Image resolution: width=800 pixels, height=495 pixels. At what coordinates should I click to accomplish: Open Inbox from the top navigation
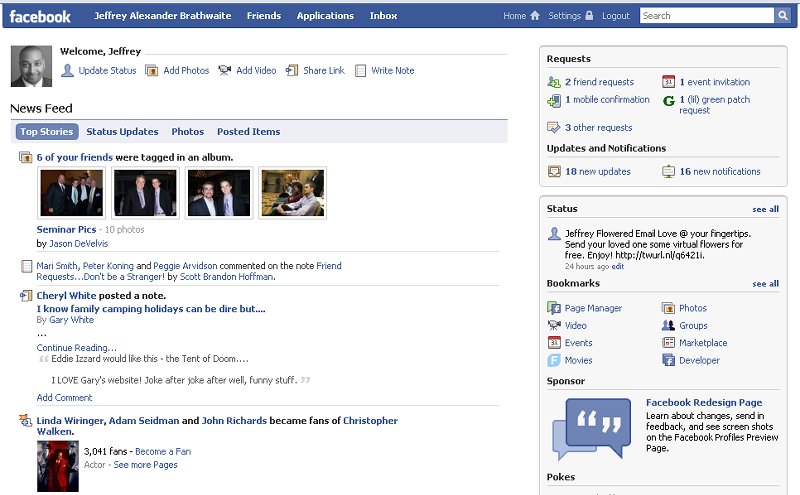click(383, 16)
